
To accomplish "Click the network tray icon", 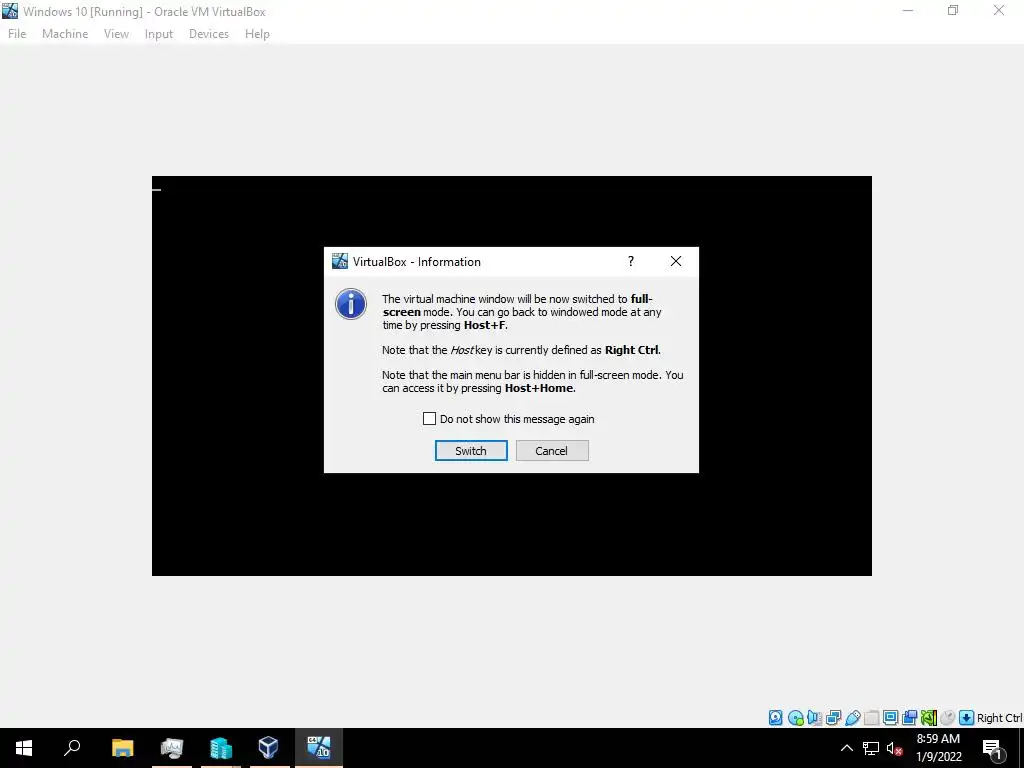I will click(x=871, y=748).
